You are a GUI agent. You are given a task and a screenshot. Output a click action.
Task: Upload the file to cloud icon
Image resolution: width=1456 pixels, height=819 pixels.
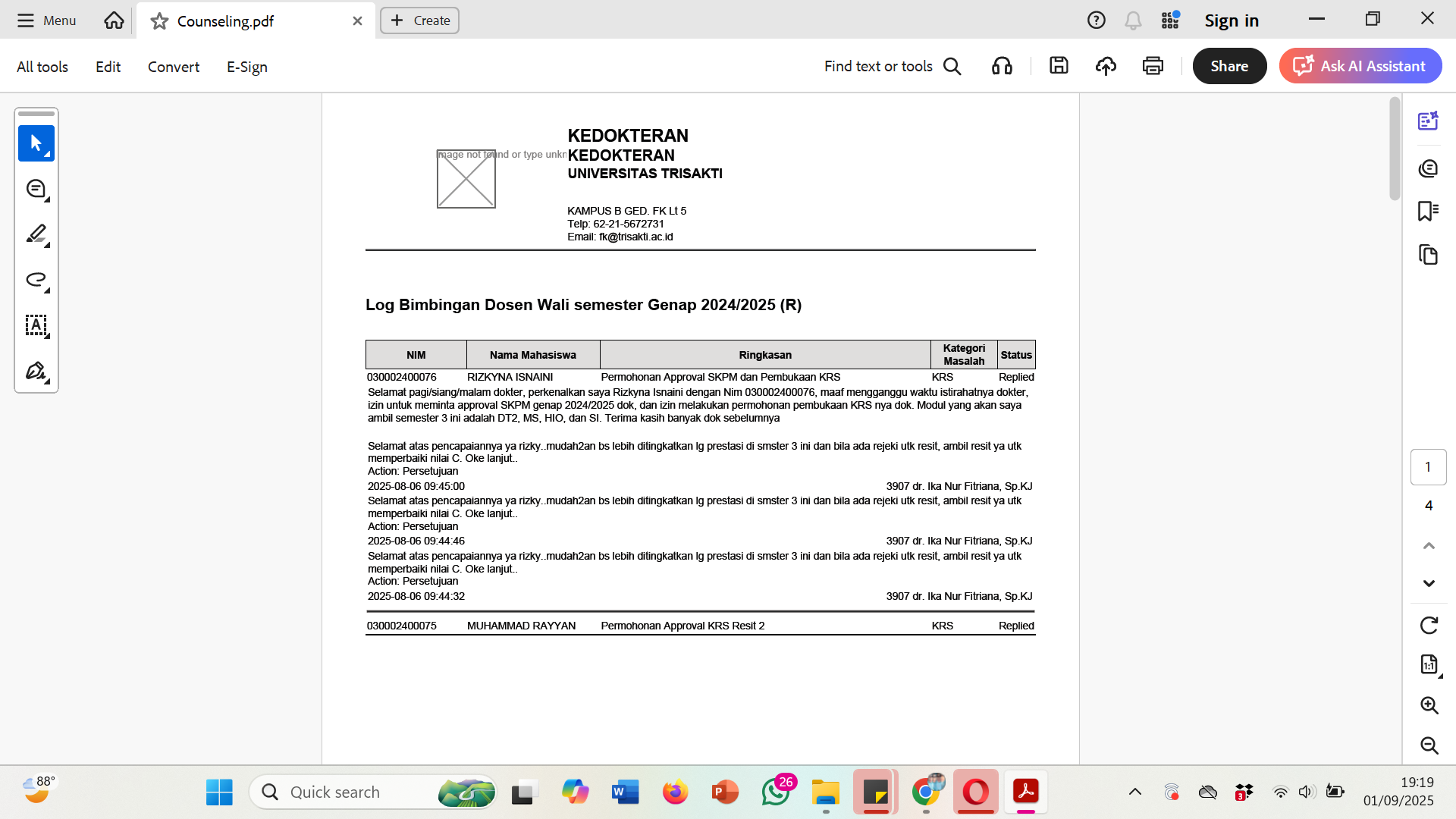1106,66
